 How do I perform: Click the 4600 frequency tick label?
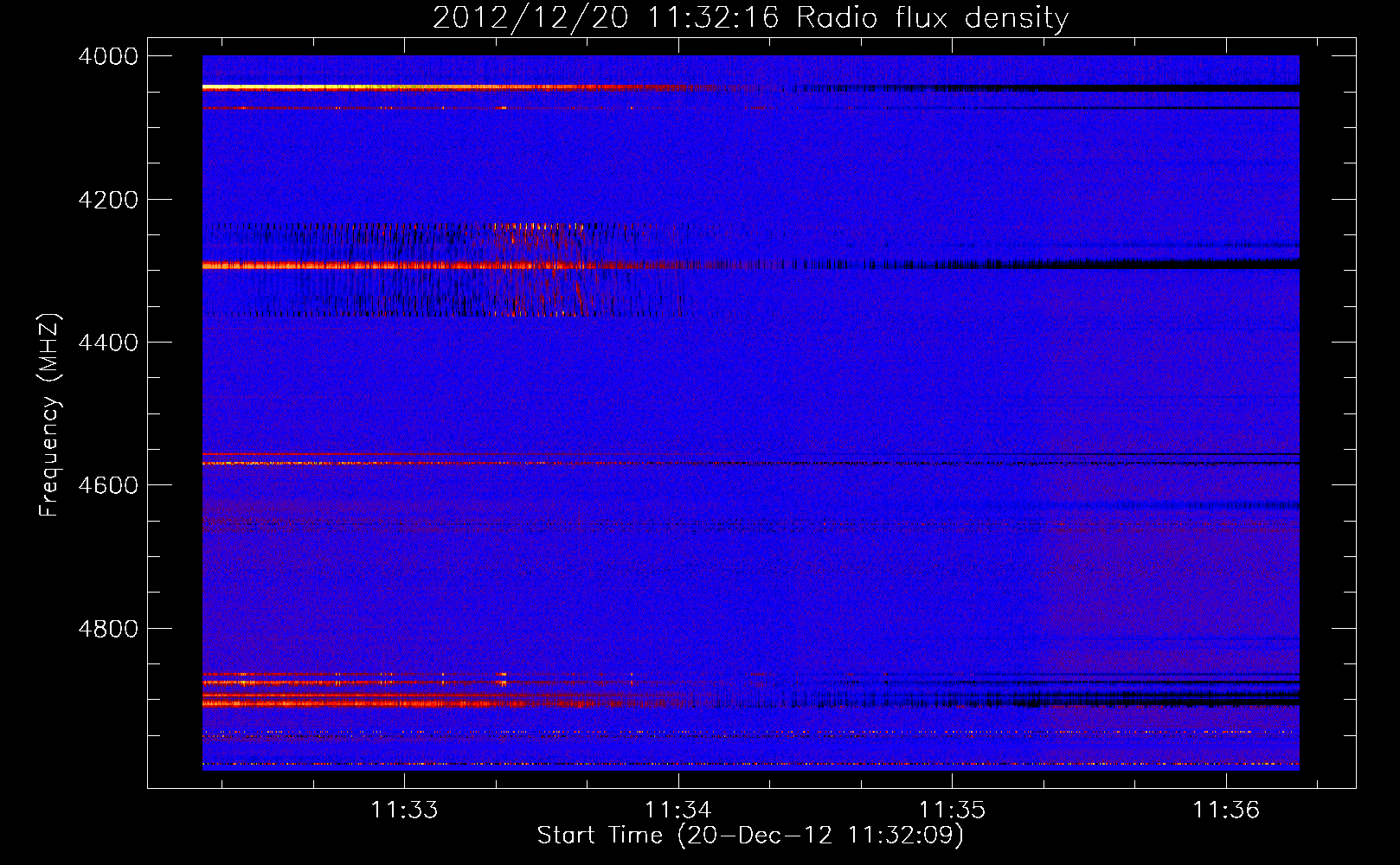108,485
